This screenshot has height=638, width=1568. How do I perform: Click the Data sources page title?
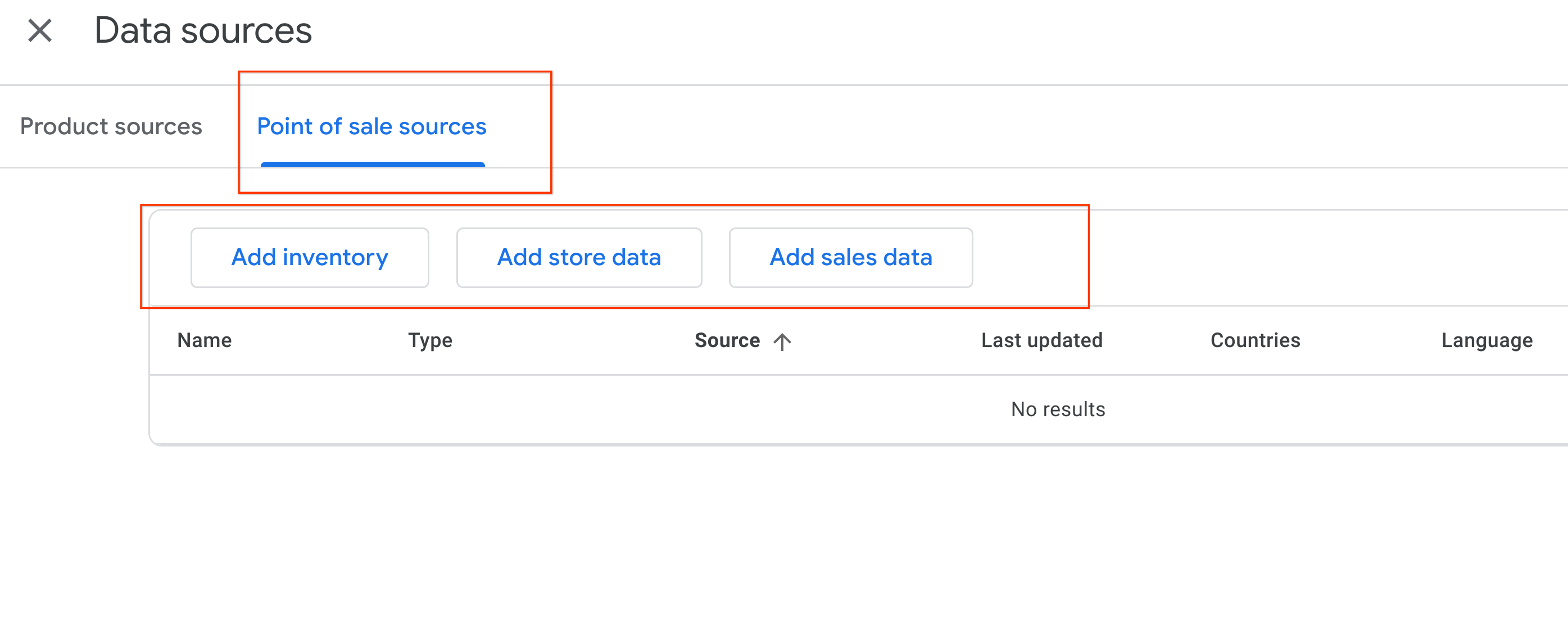[x=202, y=30]
